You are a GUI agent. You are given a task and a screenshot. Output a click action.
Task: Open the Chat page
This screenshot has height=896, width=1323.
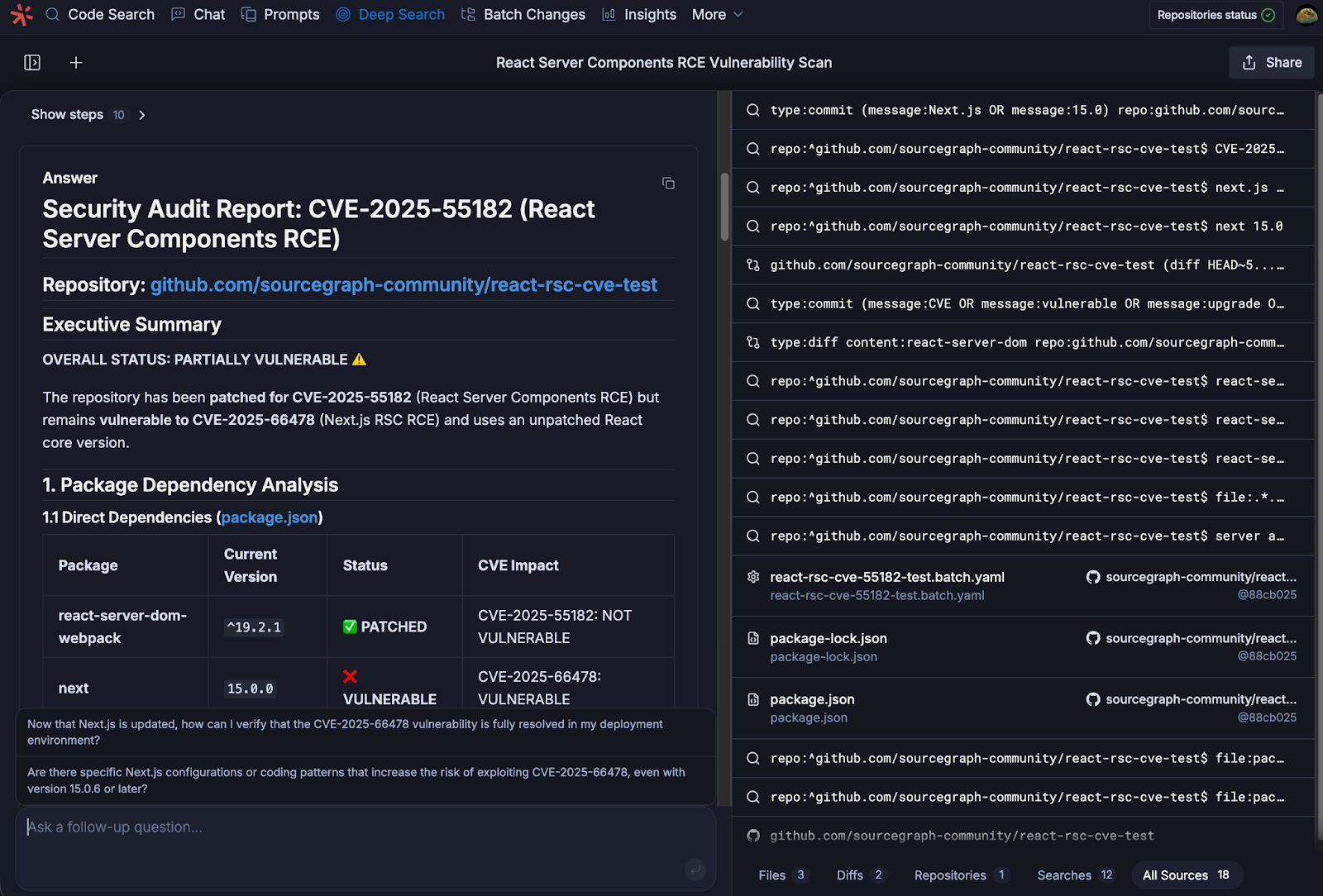[x=198, y=14]
